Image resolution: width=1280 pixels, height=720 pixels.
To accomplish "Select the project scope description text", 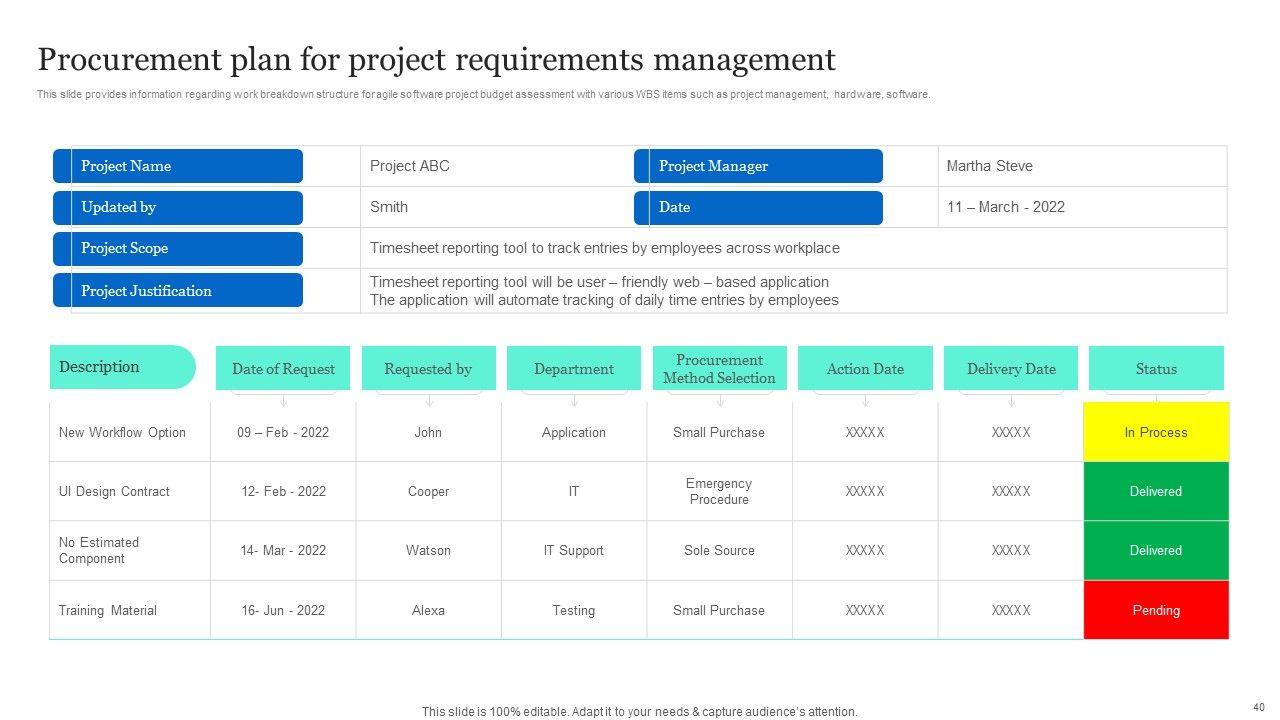I will click(x=605, y=248).
